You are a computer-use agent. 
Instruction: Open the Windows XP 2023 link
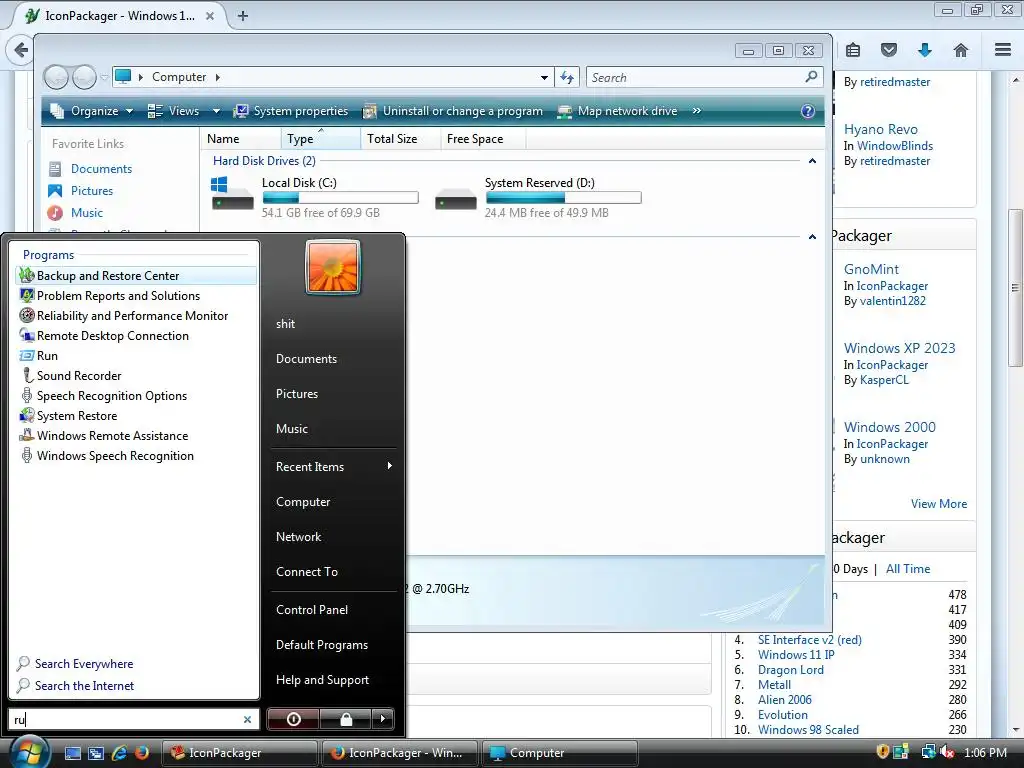(x=899, y=348)
